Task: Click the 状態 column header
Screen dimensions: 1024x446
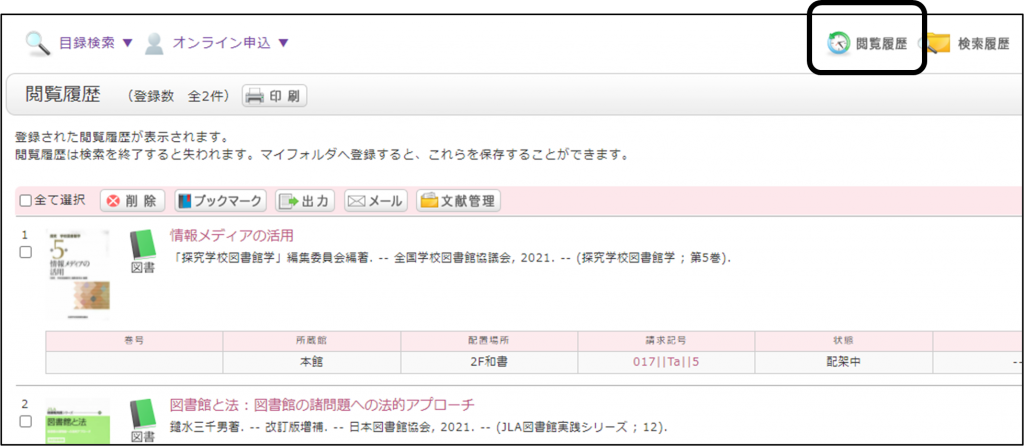Action: coord(844,341)
